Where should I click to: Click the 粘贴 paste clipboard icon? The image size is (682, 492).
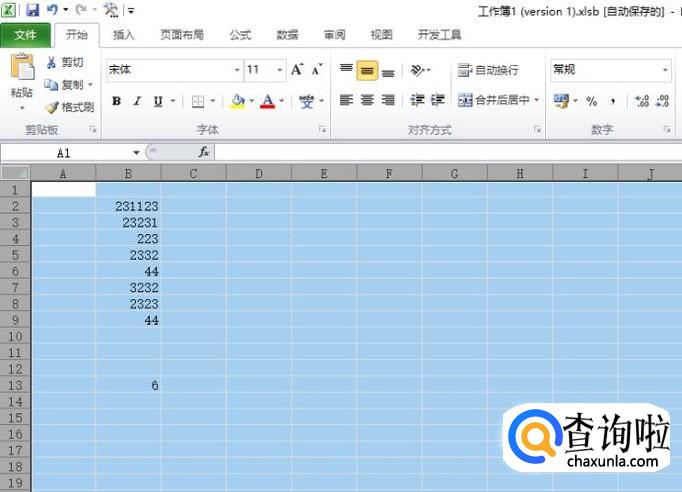[22, 67]
